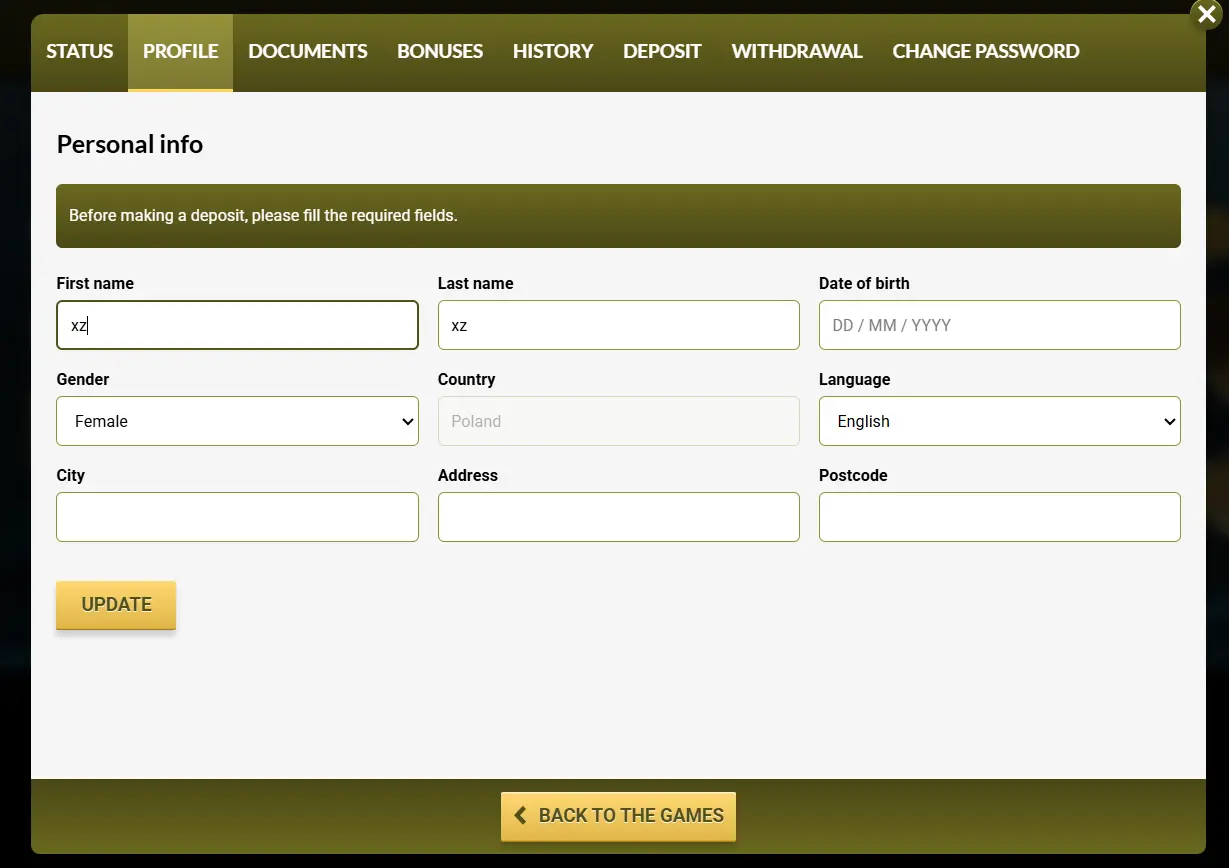
Task: Switch to the Profile tab
Action: click(x=180, y=52)
